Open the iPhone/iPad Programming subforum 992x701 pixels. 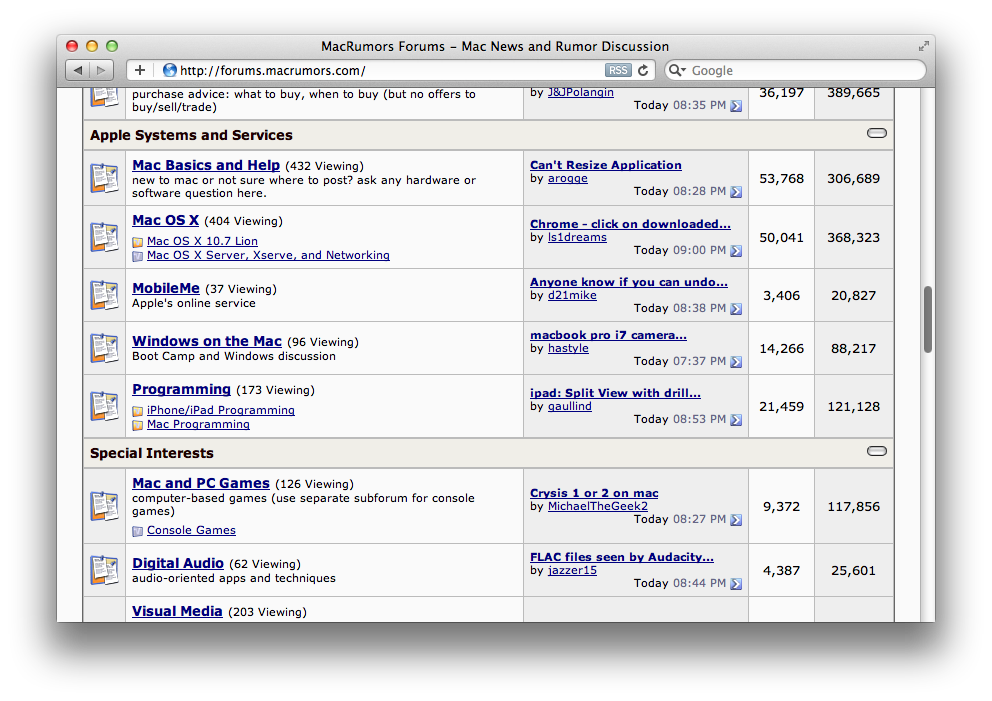(x=221, y=410)
